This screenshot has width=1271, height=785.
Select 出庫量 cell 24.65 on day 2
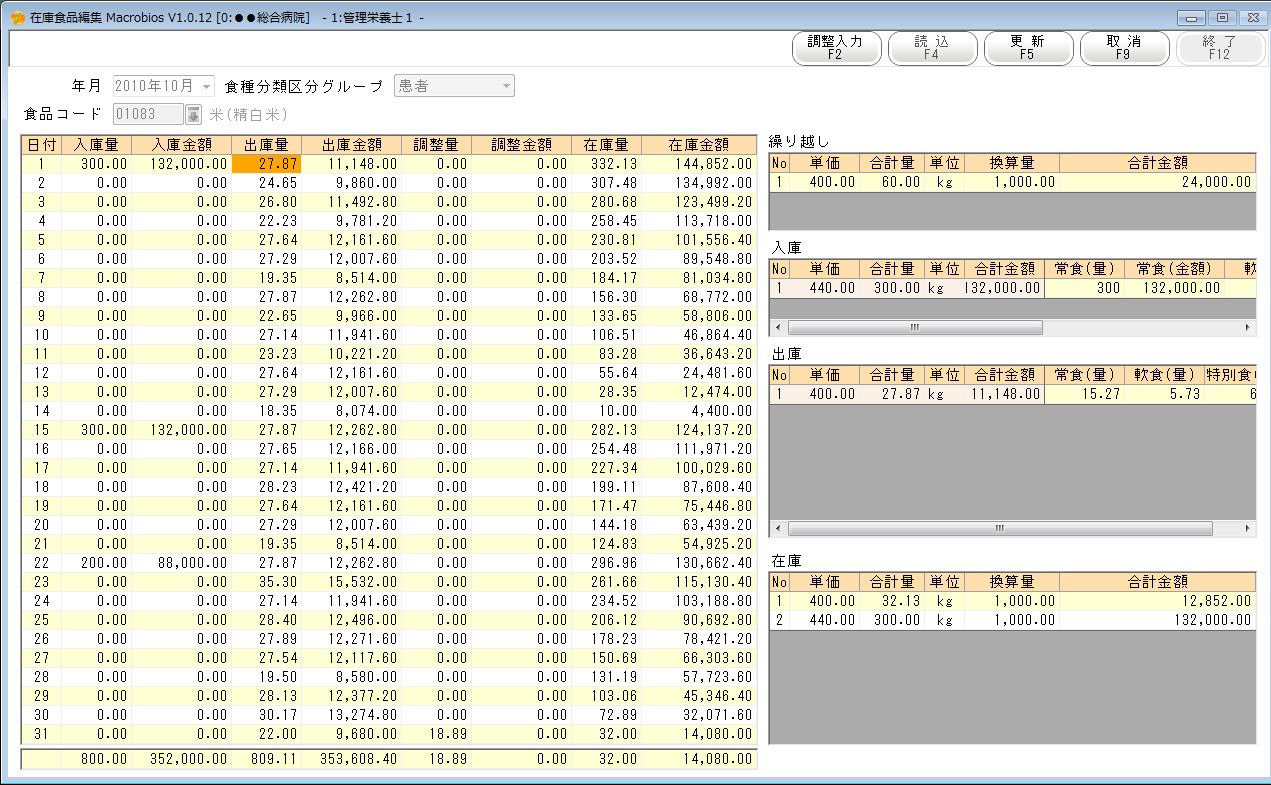266,183
